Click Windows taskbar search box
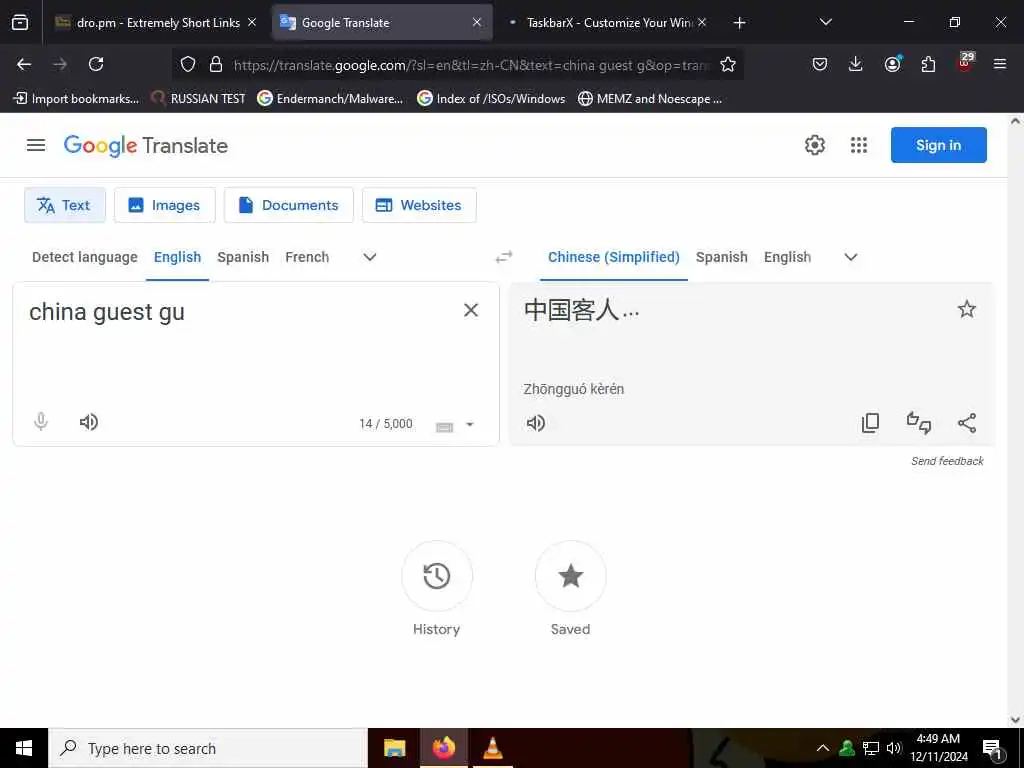This screenshot has width=1024, height=768. [x=208, y=748]
